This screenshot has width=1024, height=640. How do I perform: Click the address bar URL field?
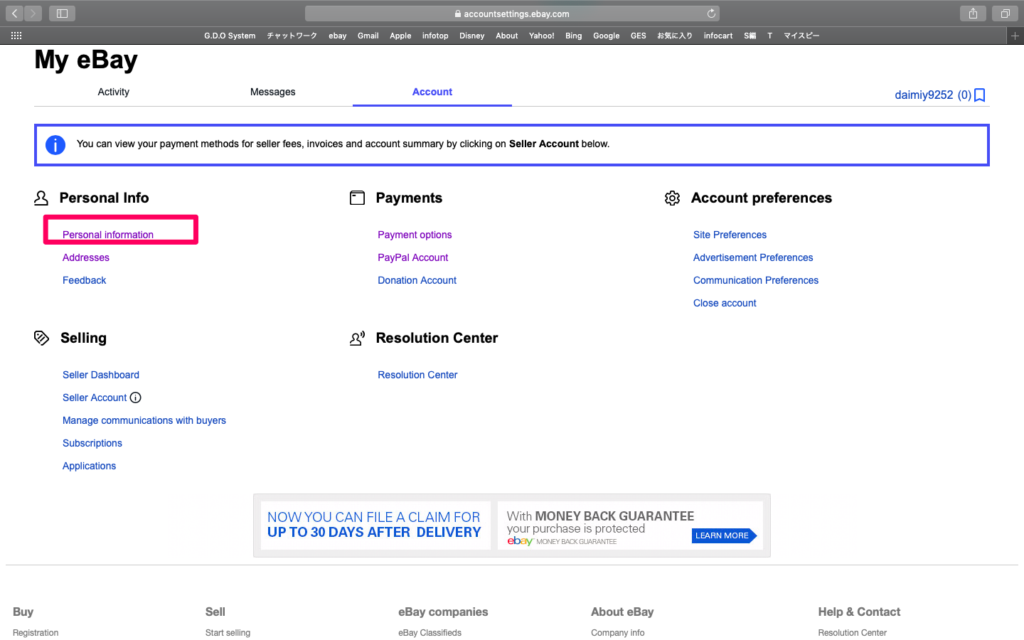[x=511, y=14]
